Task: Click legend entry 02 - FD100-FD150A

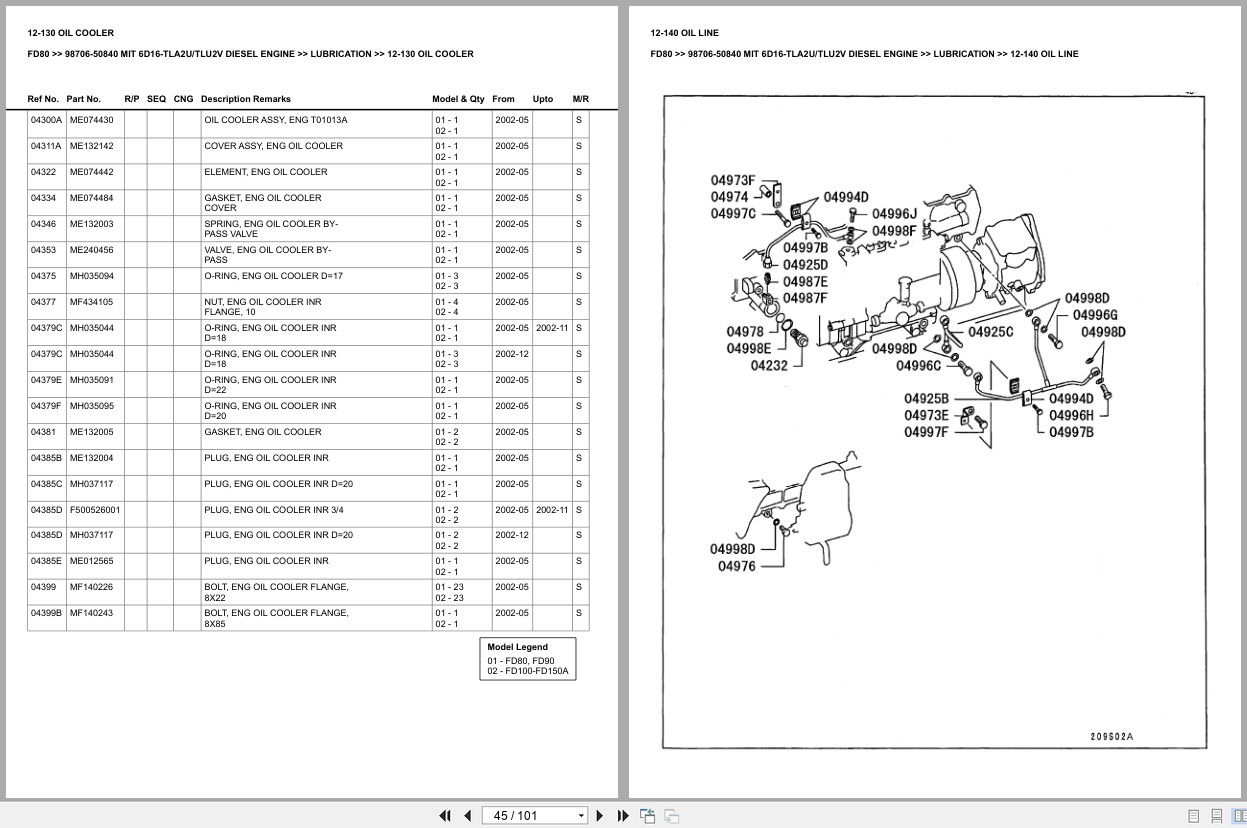Action: point(527,671)
